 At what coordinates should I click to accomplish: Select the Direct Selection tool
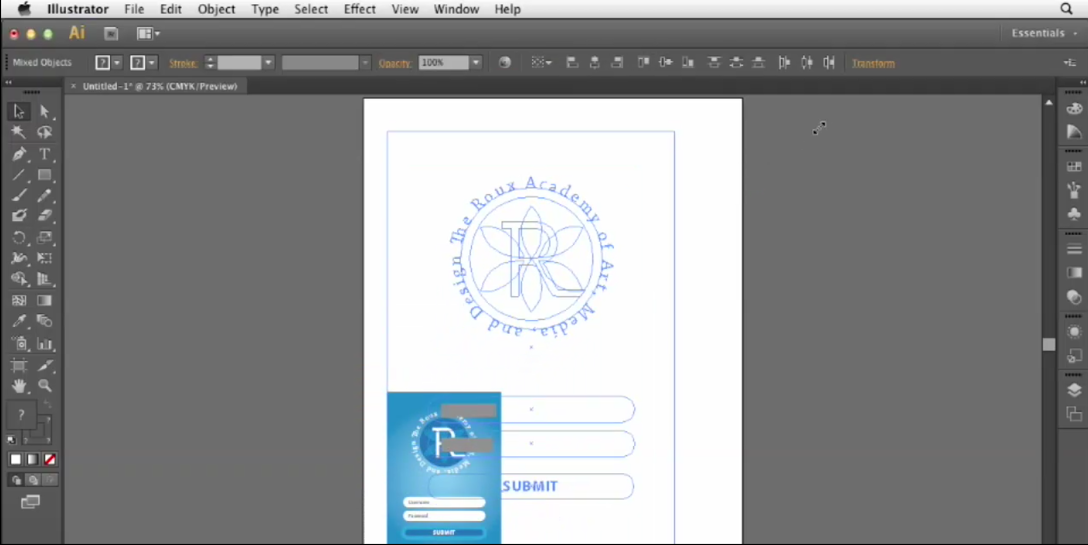(x=44, y=111)
